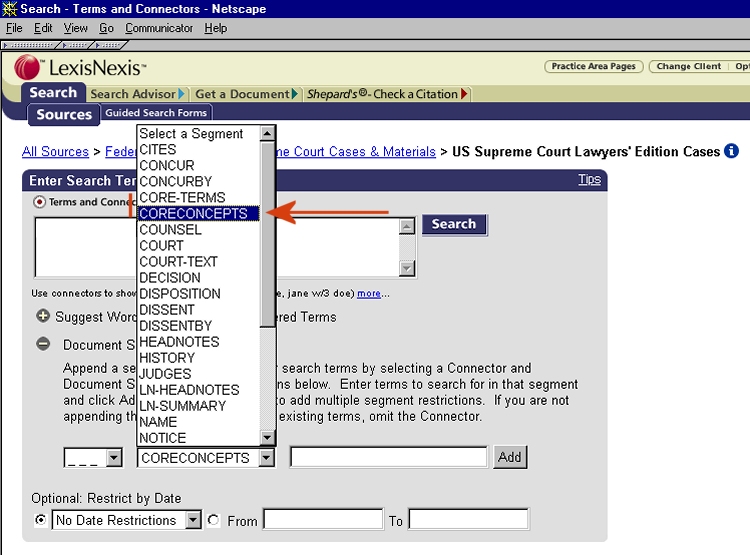
Task: Click the Netscape window title icon
Action: (x=9, y=9)
